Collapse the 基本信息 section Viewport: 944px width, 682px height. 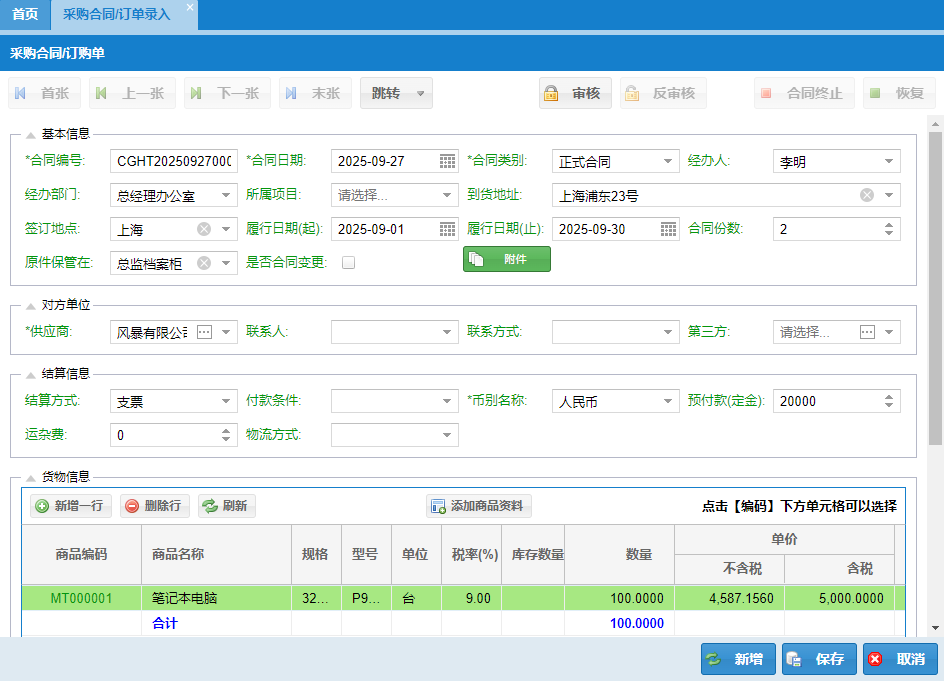pos(31,134)
